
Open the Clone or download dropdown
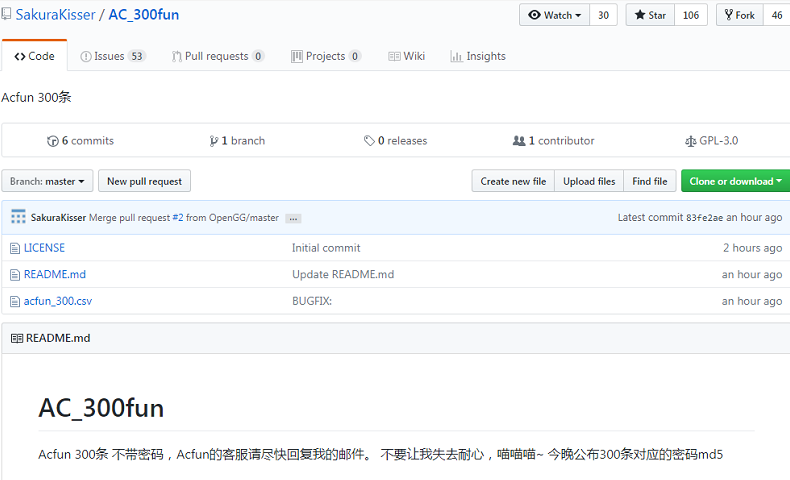(735, 181)
